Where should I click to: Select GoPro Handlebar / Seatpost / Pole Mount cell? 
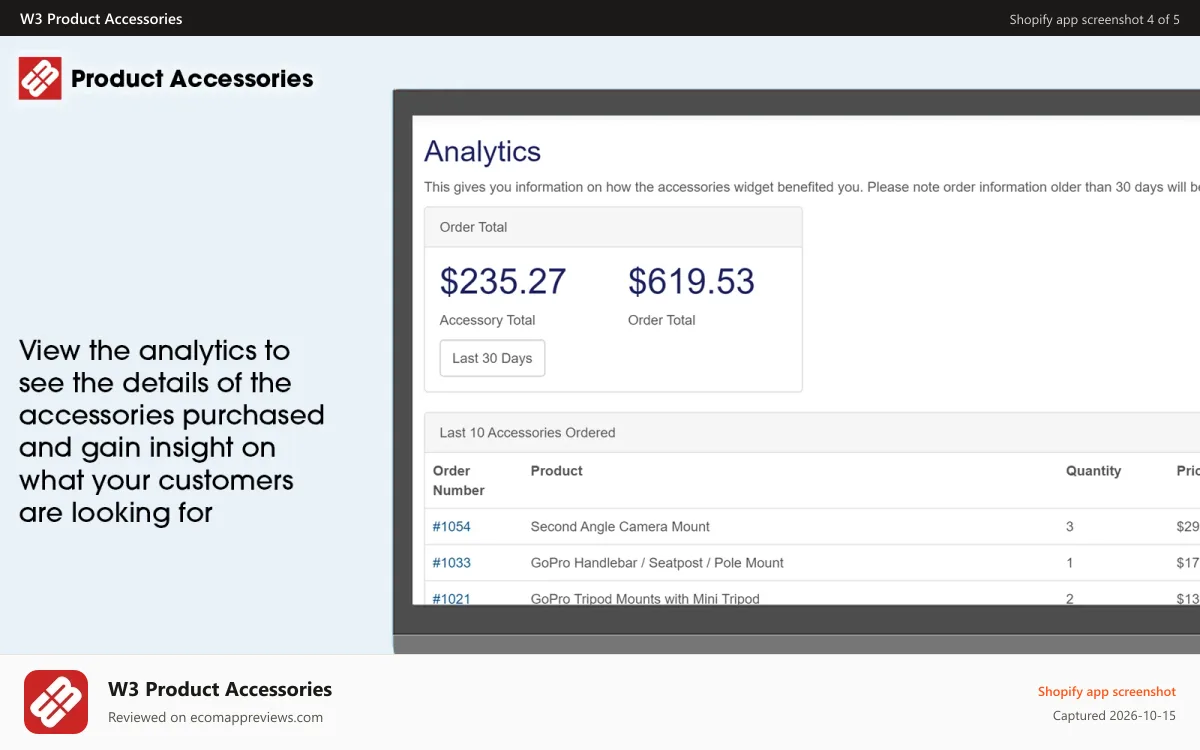tap(657, 562)
